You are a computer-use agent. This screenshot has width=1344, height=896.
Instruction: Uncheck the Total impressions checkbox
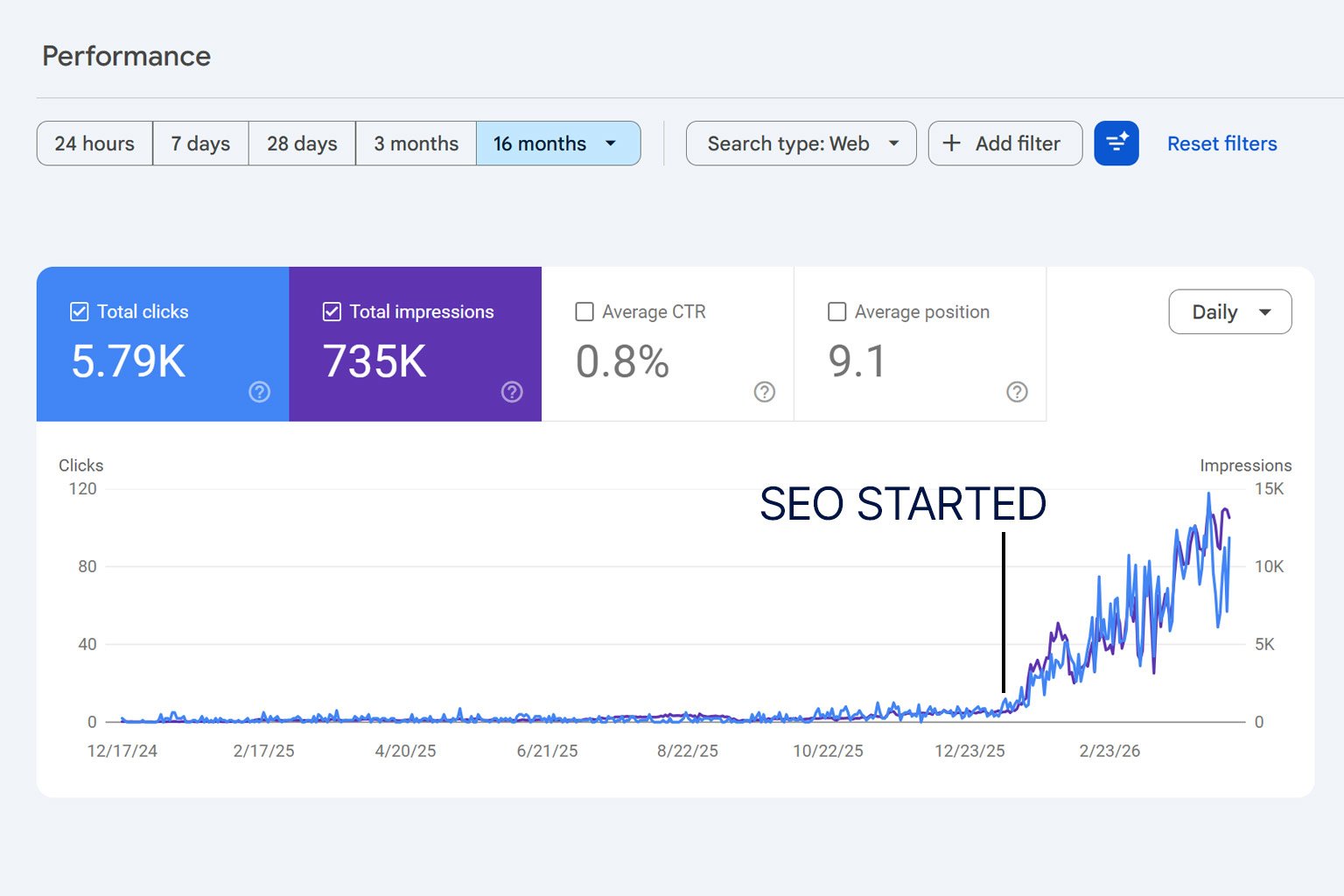[x=332, y=311]
